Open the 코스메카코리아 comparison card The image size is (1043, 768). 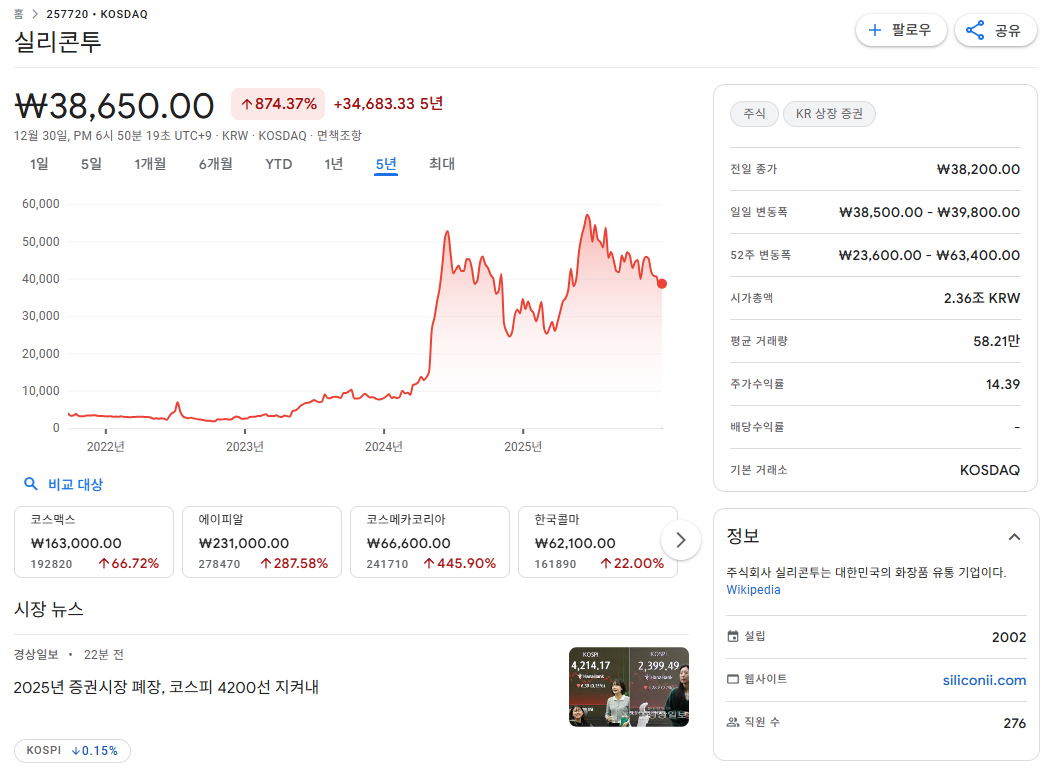coord(430,542)
